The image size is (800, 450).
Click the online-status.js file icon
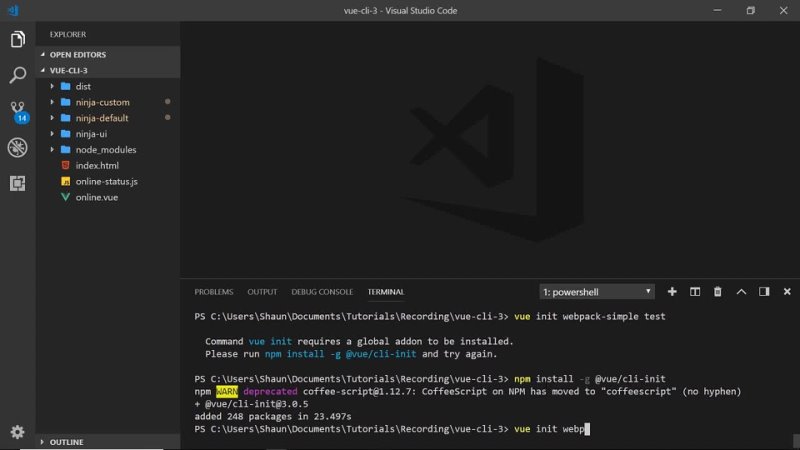click(65, 181)
